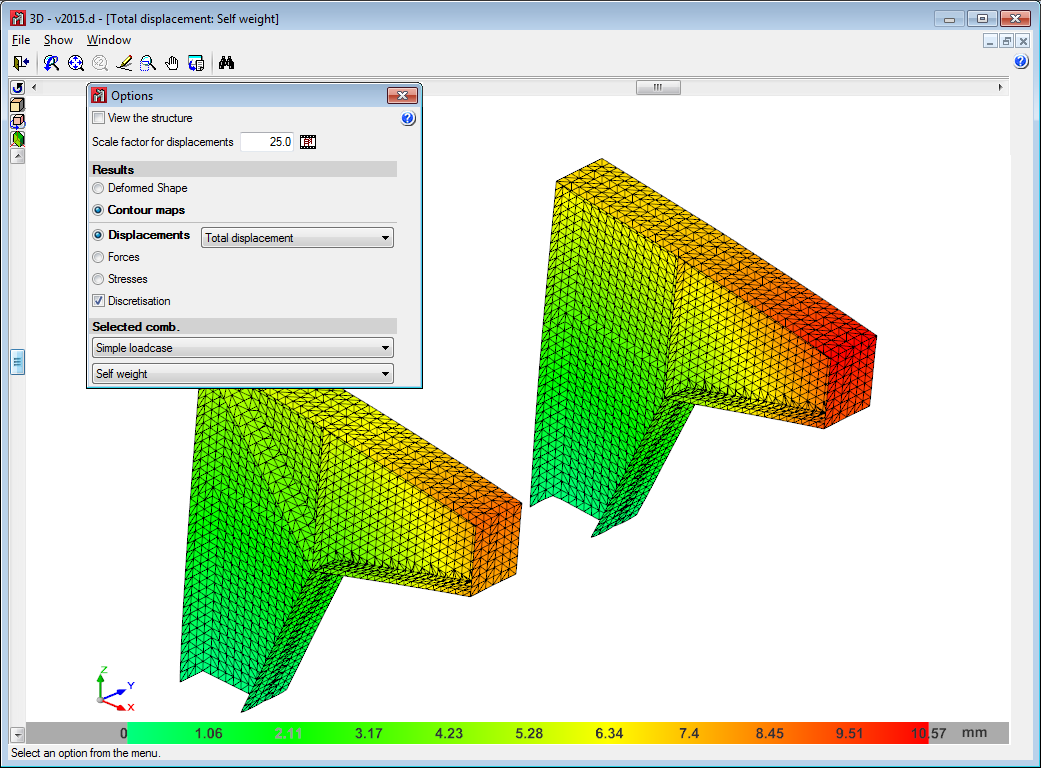Click the scale factor input field
This screenshot has width=1041, height=768.
[x=267, y=142]
